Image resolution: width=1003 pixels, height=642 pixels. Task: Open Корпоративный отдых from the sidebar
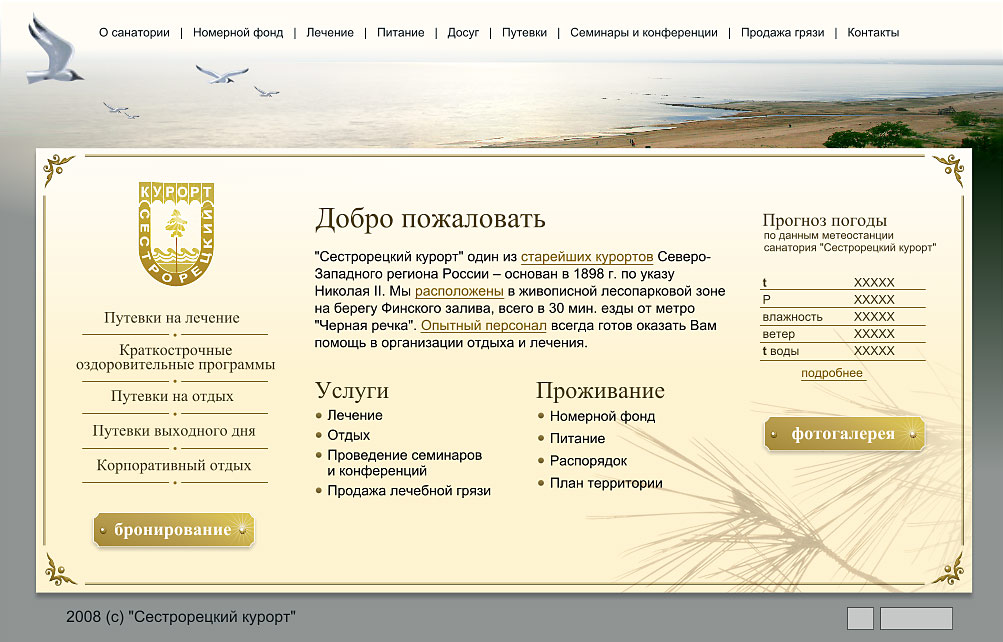coord(174,463)
